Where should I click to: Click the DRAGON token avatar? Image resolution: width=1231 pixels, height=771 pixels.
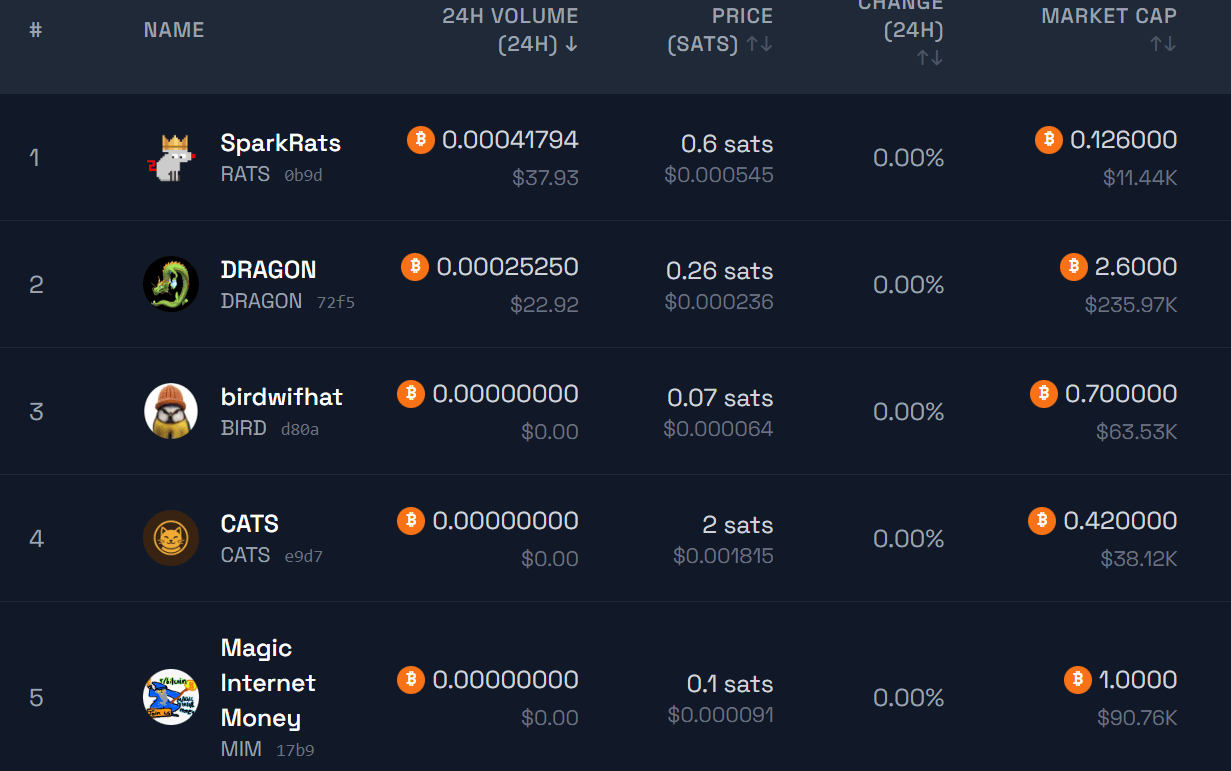[x=171, y=284]
